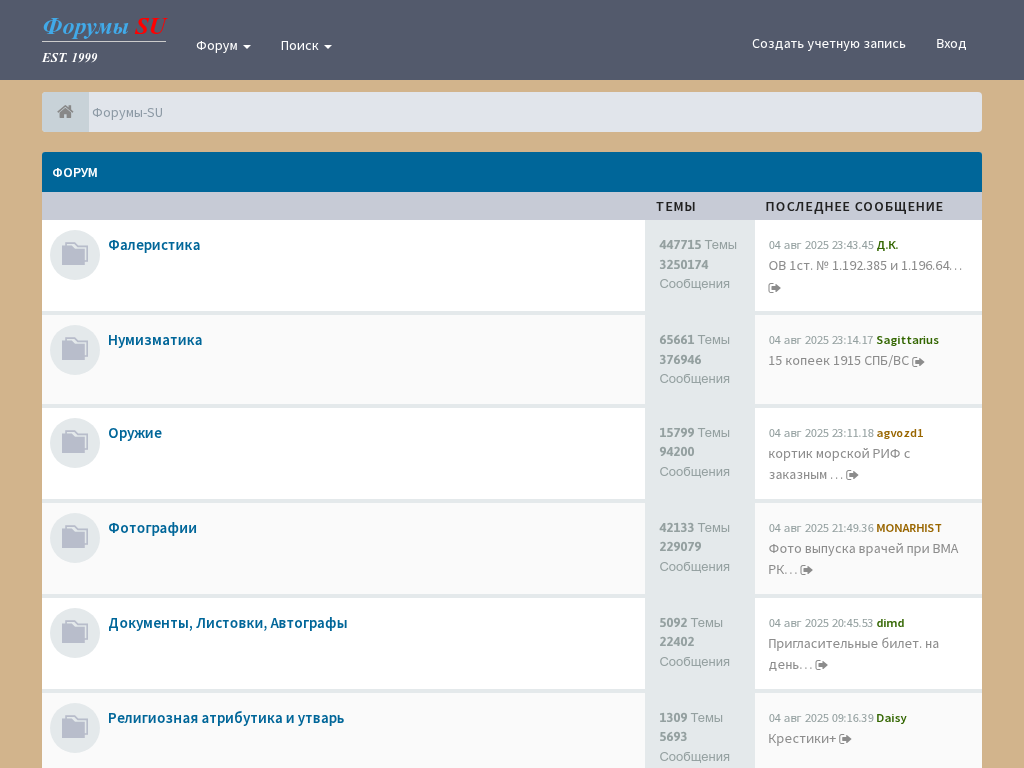The image size is (1024, 768).
Task: Click the Форумы-SU breadcrumb link
Action: [x=127, y=112]
